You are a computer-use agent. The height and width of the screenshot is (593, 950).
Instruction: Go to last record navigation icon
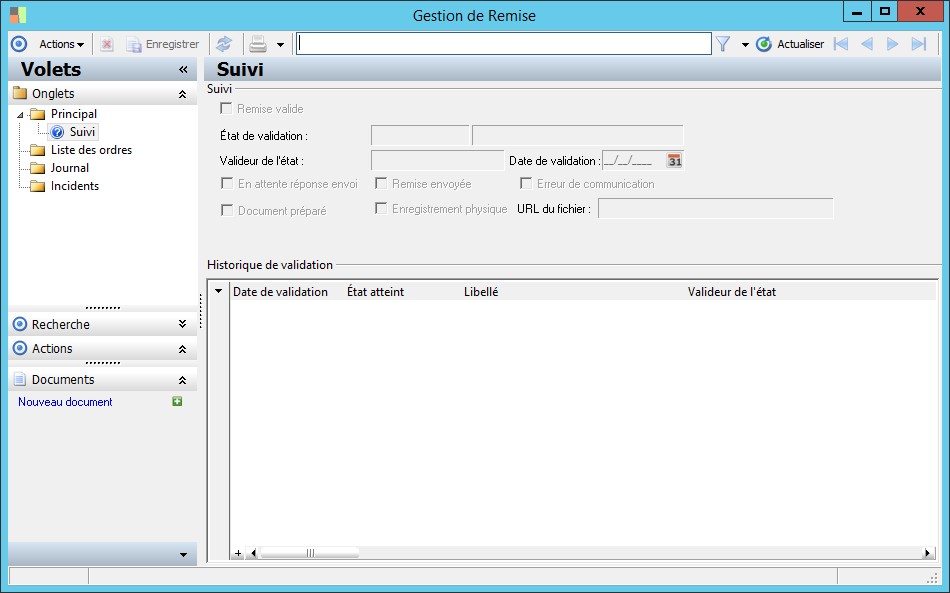[x=919, y=44]
